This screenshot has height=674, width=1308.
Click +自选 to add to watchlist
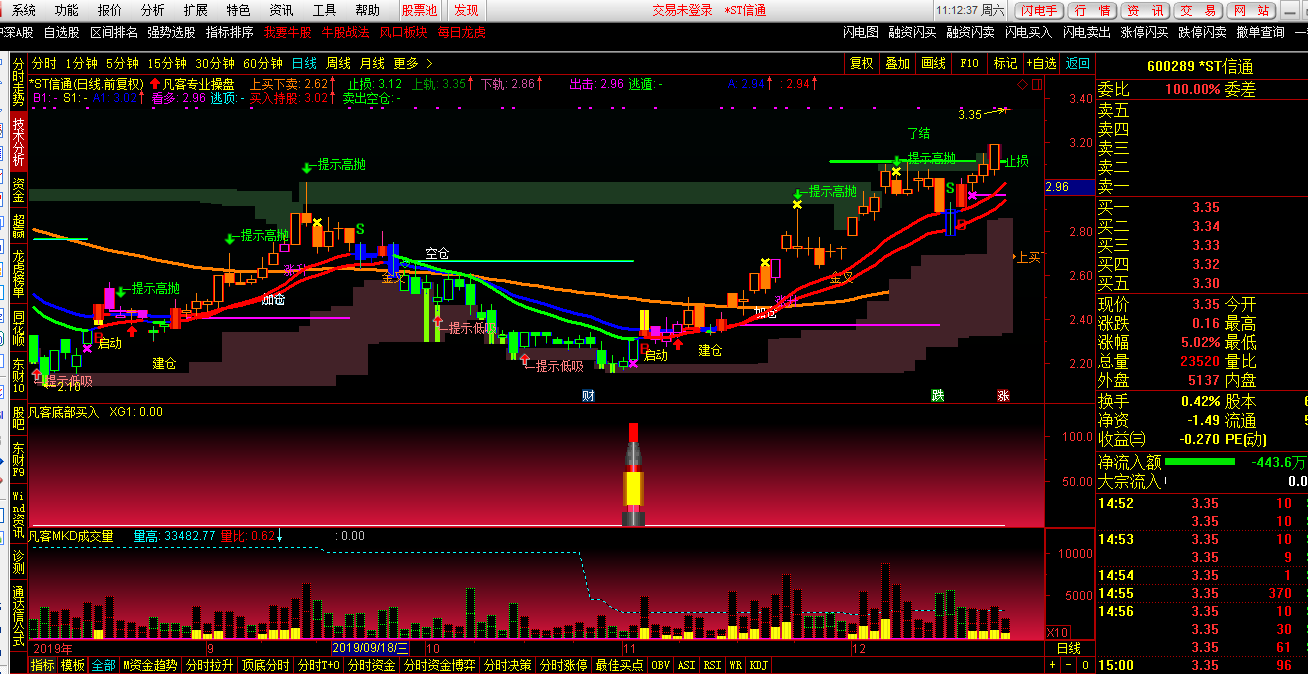click(1042, 63)
